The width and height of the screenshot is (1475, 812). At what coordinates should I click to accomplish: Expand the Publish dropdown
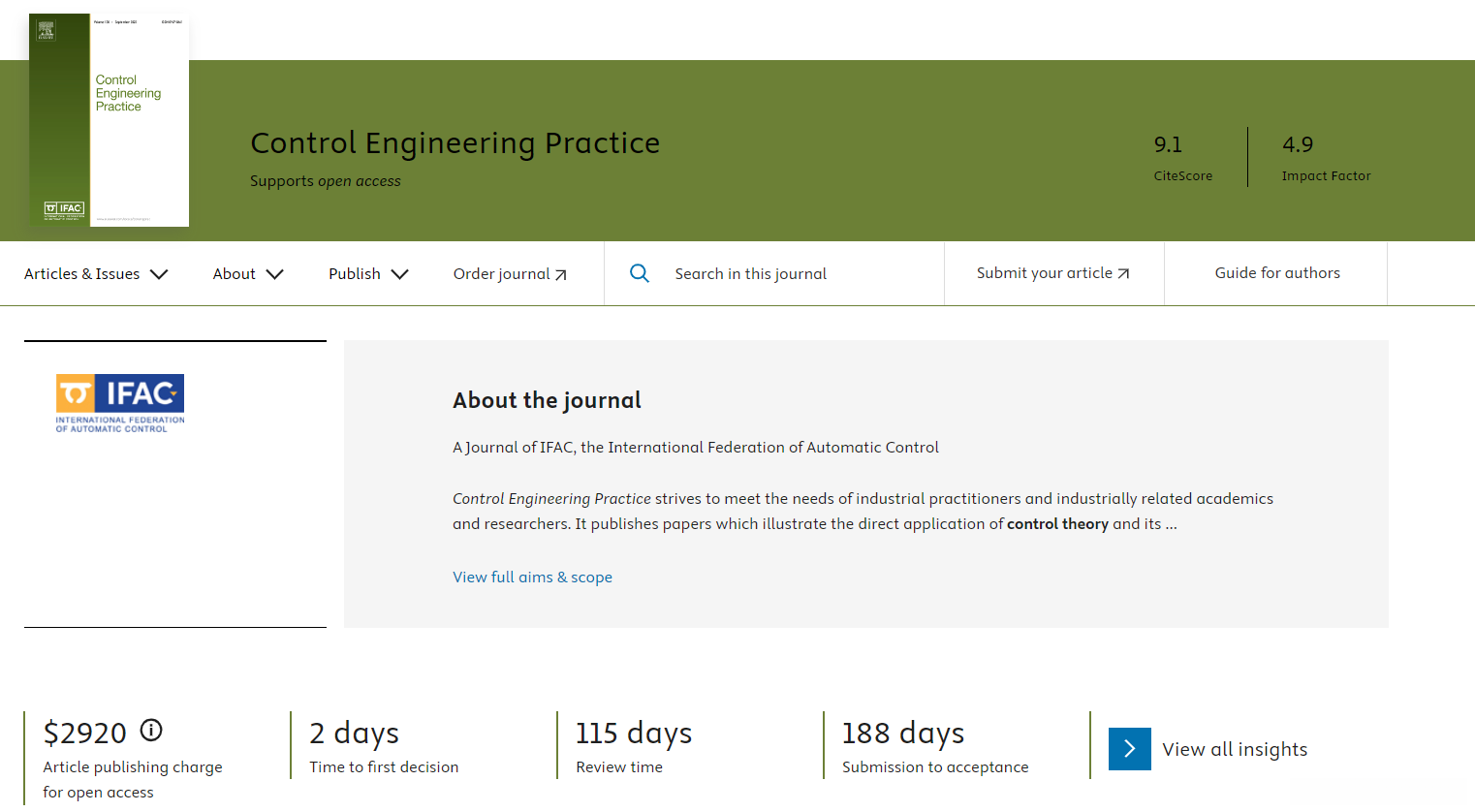click(x=368, y=274)
